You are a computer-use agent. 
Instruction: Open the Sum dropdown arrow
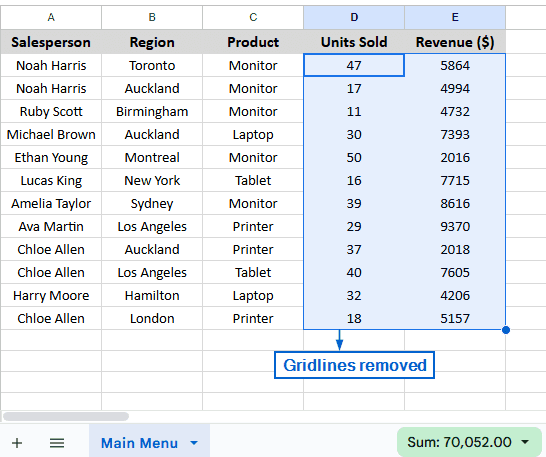click(x=525, y=442)
